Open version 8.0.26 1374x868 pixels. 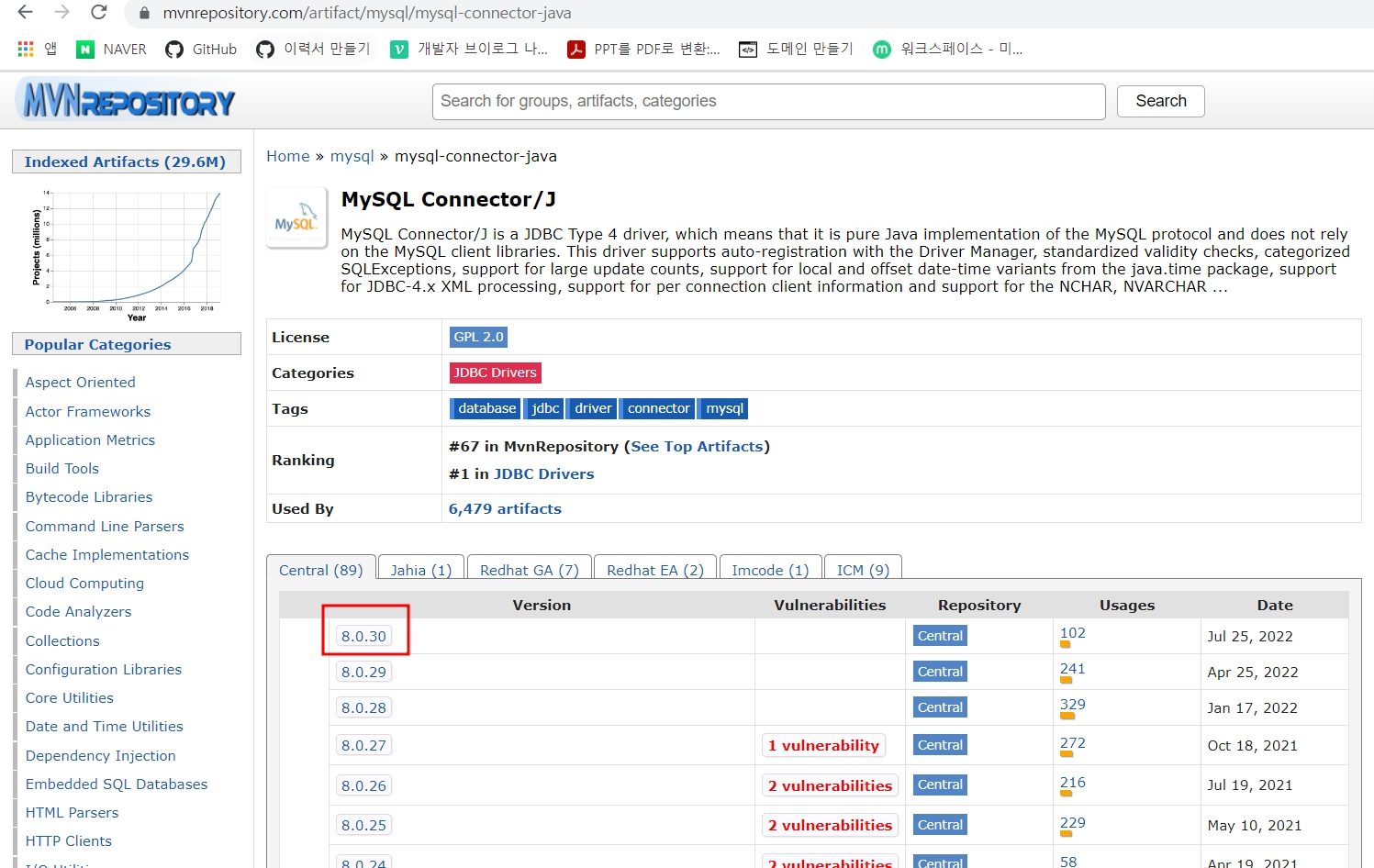coord(363,785)
